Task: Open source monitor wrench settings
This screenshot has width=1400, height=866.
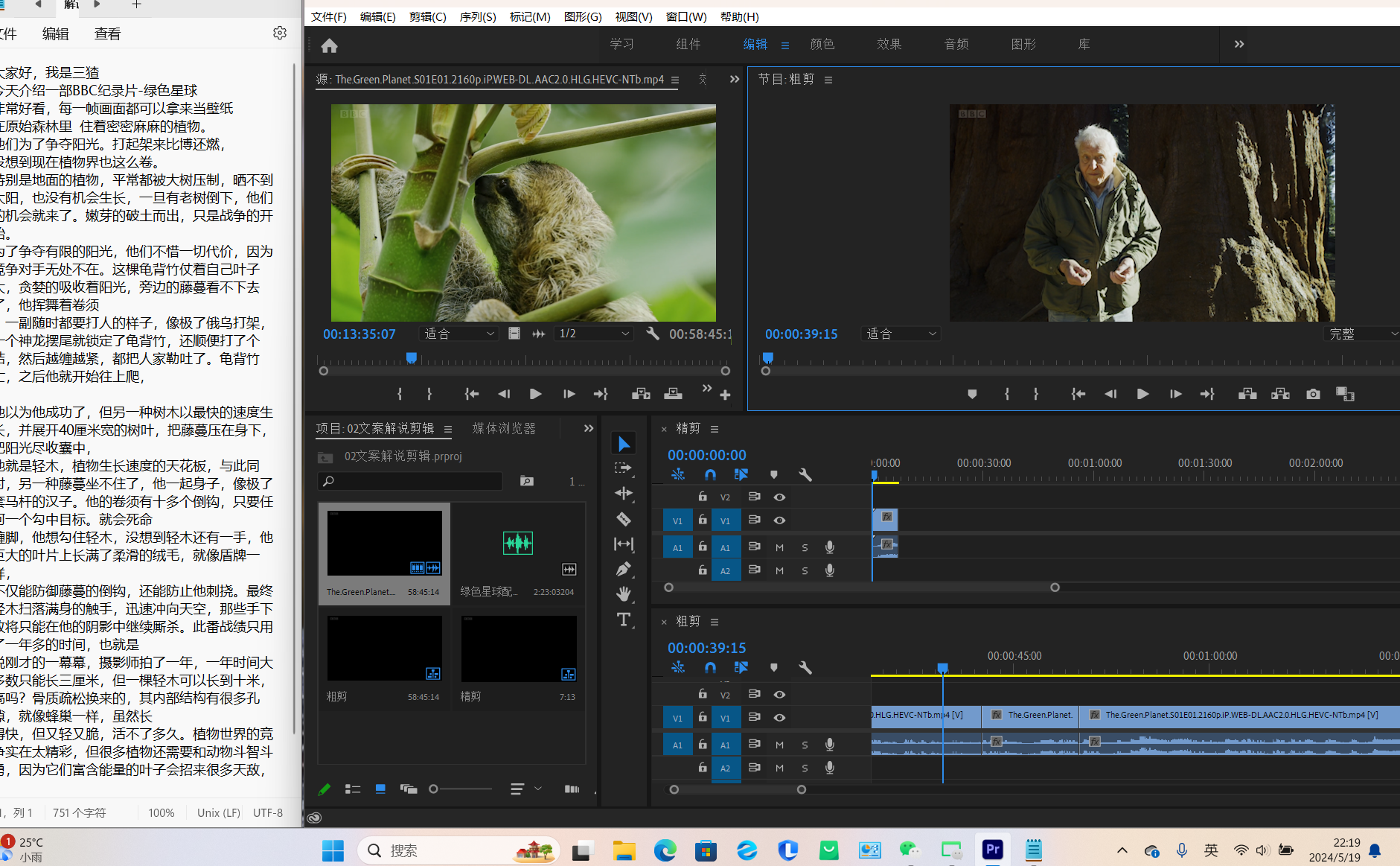Action: click(652, 334)
